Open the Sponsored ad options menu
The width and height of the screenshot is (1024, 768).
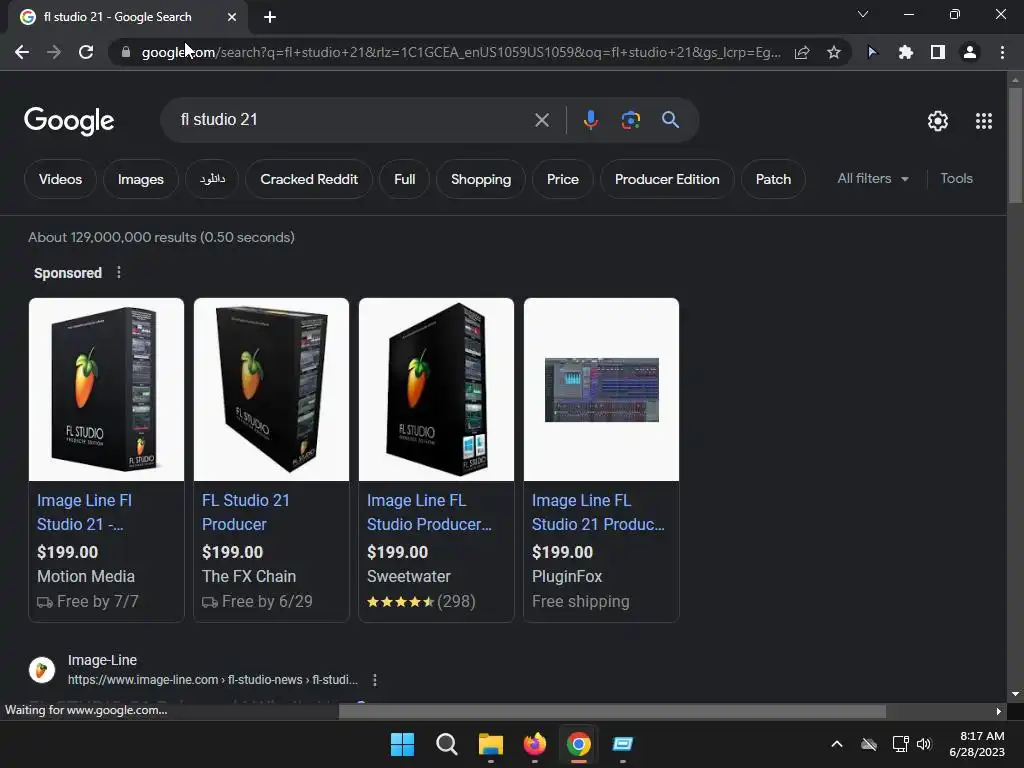coord(119,272)
